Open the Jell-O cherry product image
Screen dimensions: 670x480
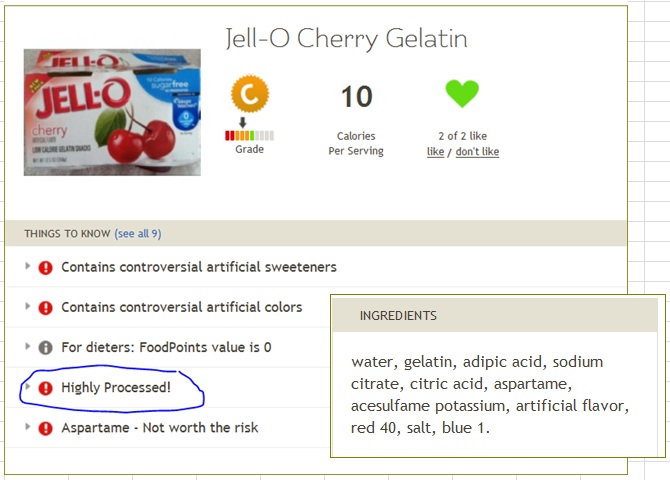point(112,112)
